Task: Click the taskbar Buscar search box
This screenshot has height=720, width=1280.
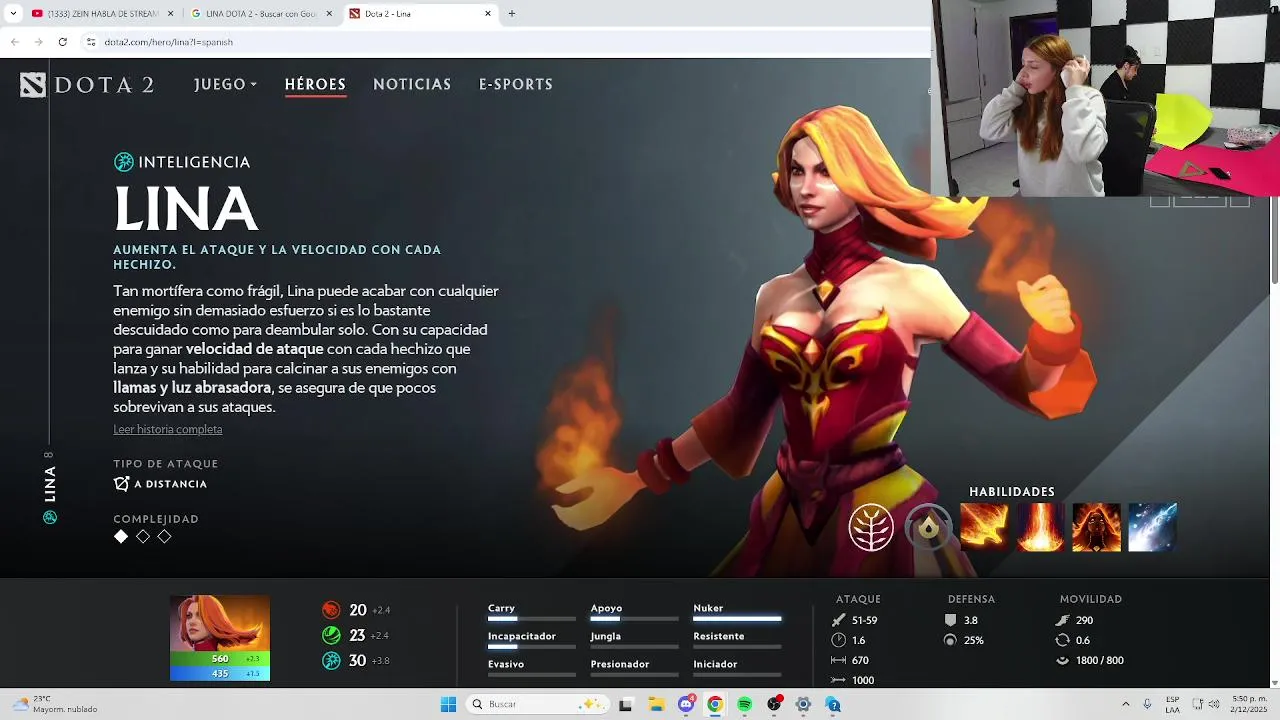Action: point(538,704)
